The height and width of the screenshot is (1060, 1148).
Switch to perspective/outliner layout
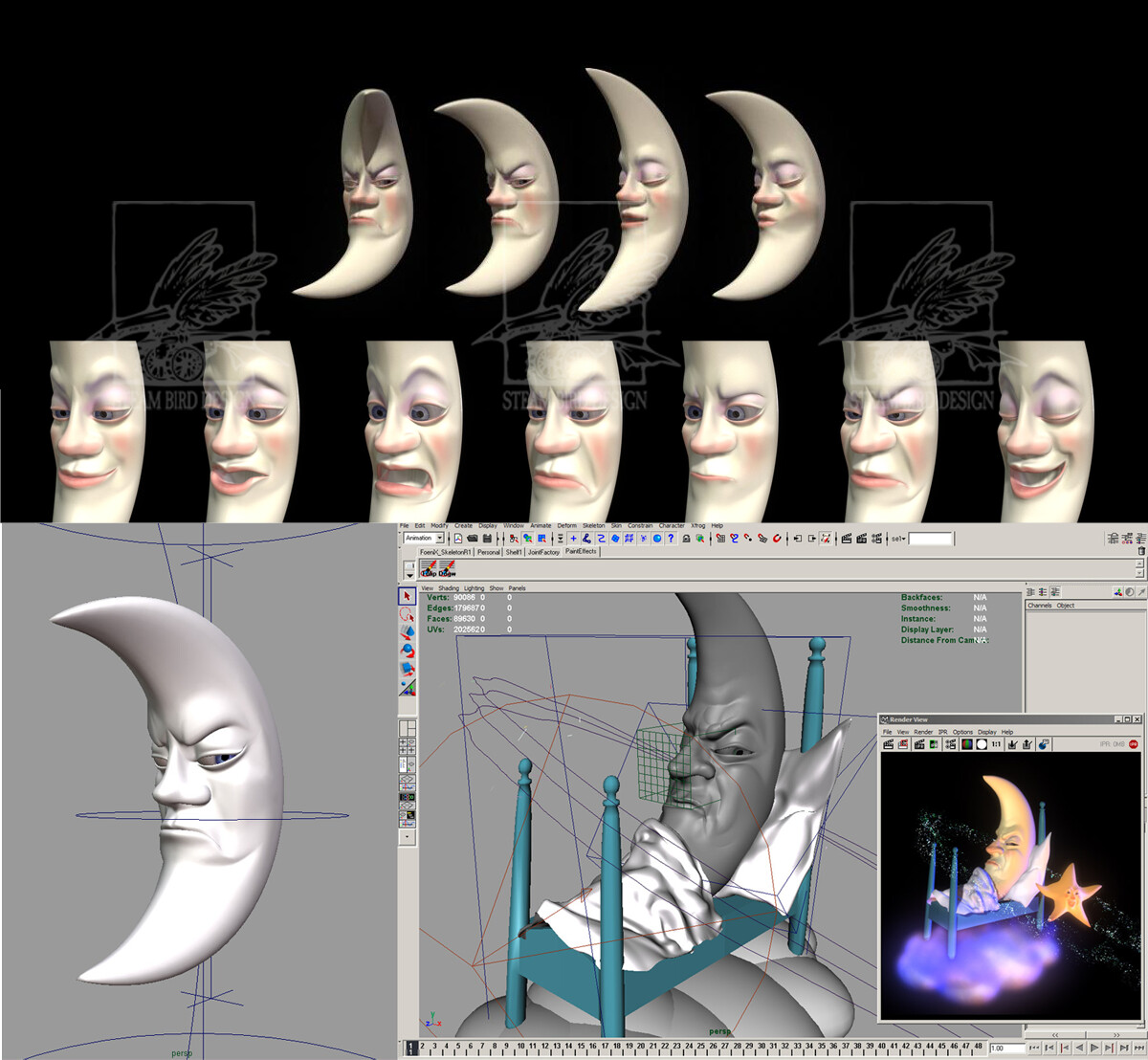tap(407, 763)
